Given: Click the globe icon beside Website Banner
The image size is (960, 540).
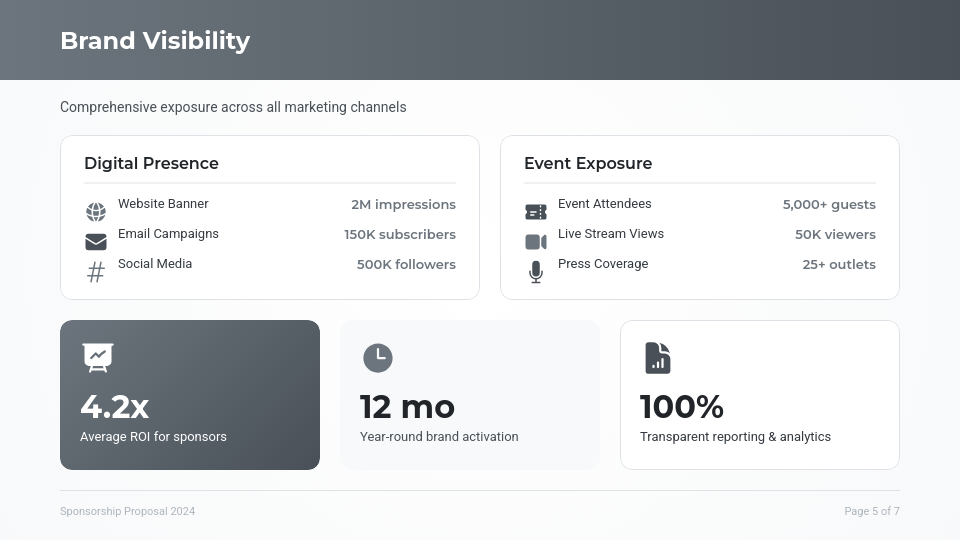Looking at the screenshot, I should 96,212.
